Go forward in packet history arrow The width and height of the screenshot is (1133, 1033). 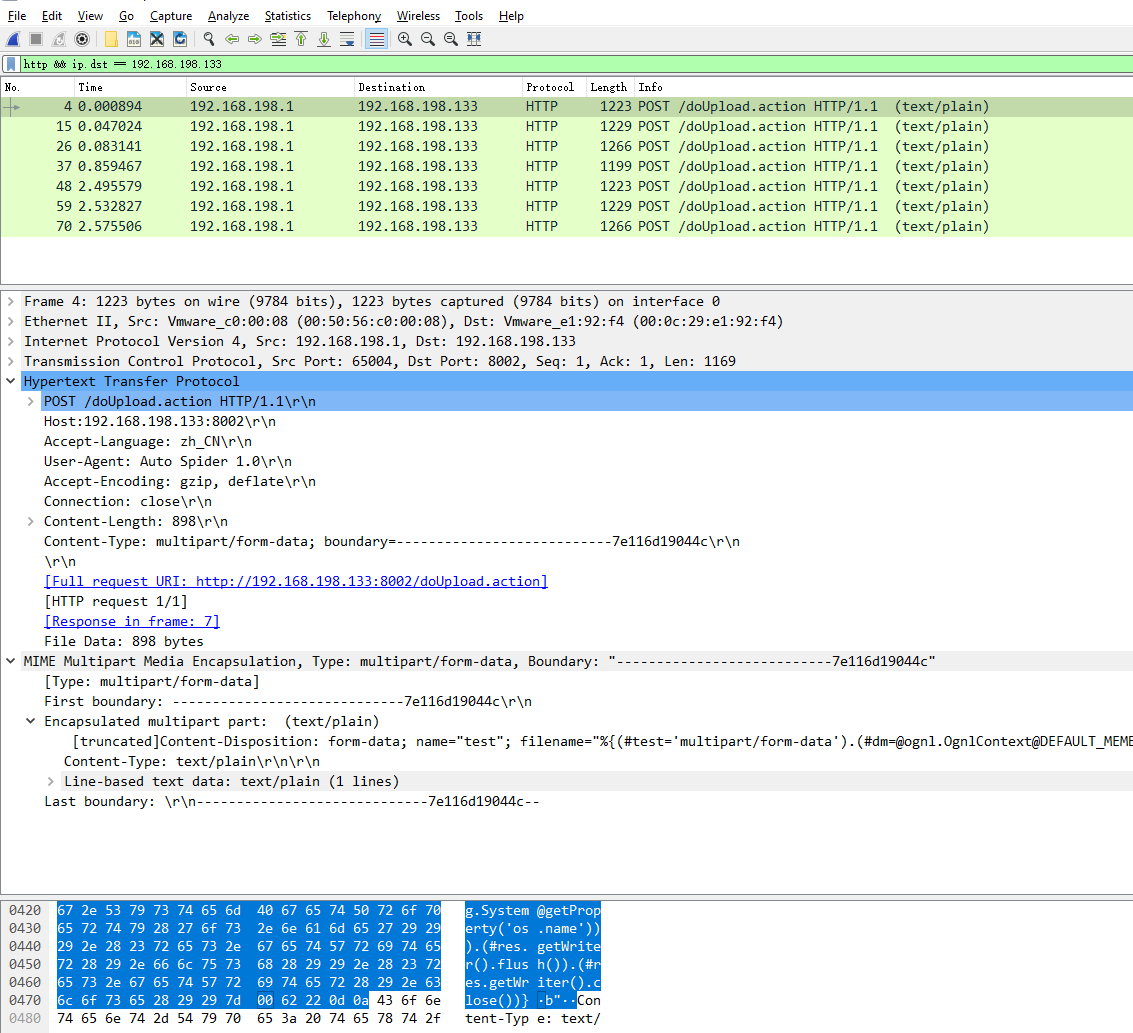pos(255,39)
